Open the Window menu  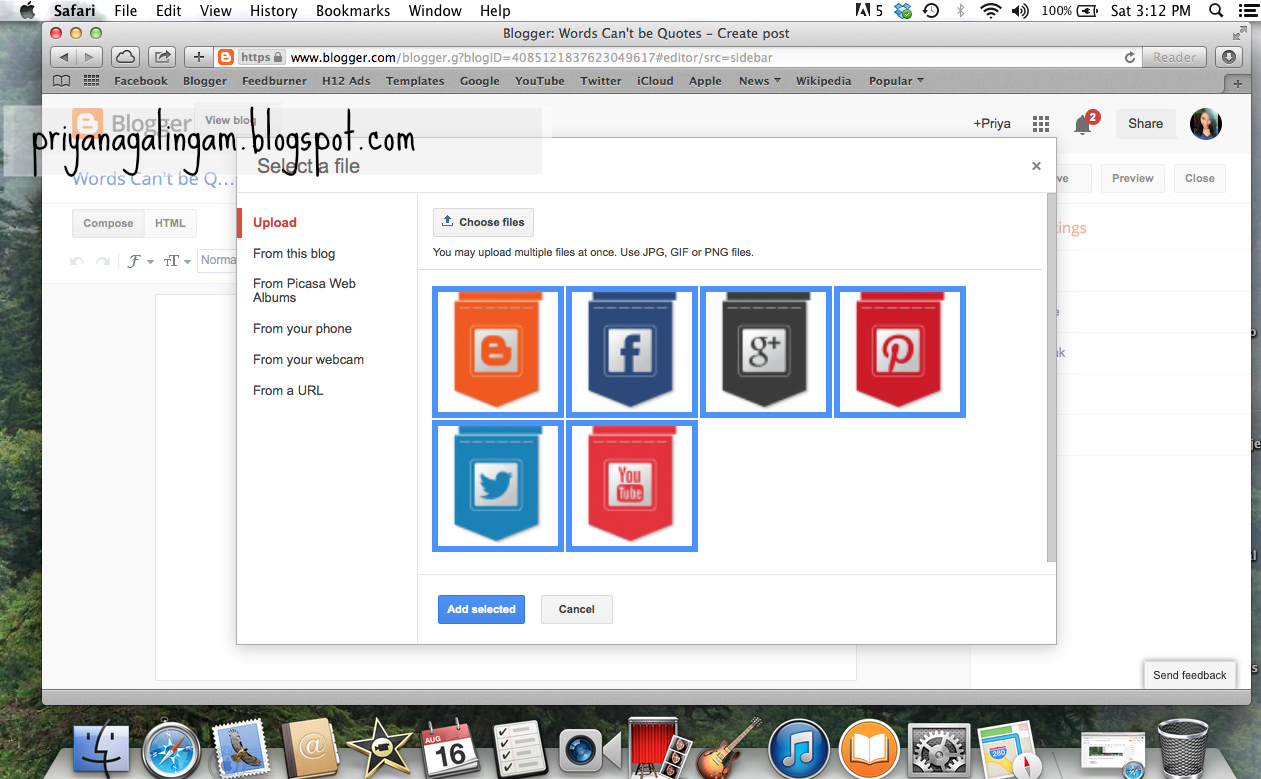coord(435,10)
